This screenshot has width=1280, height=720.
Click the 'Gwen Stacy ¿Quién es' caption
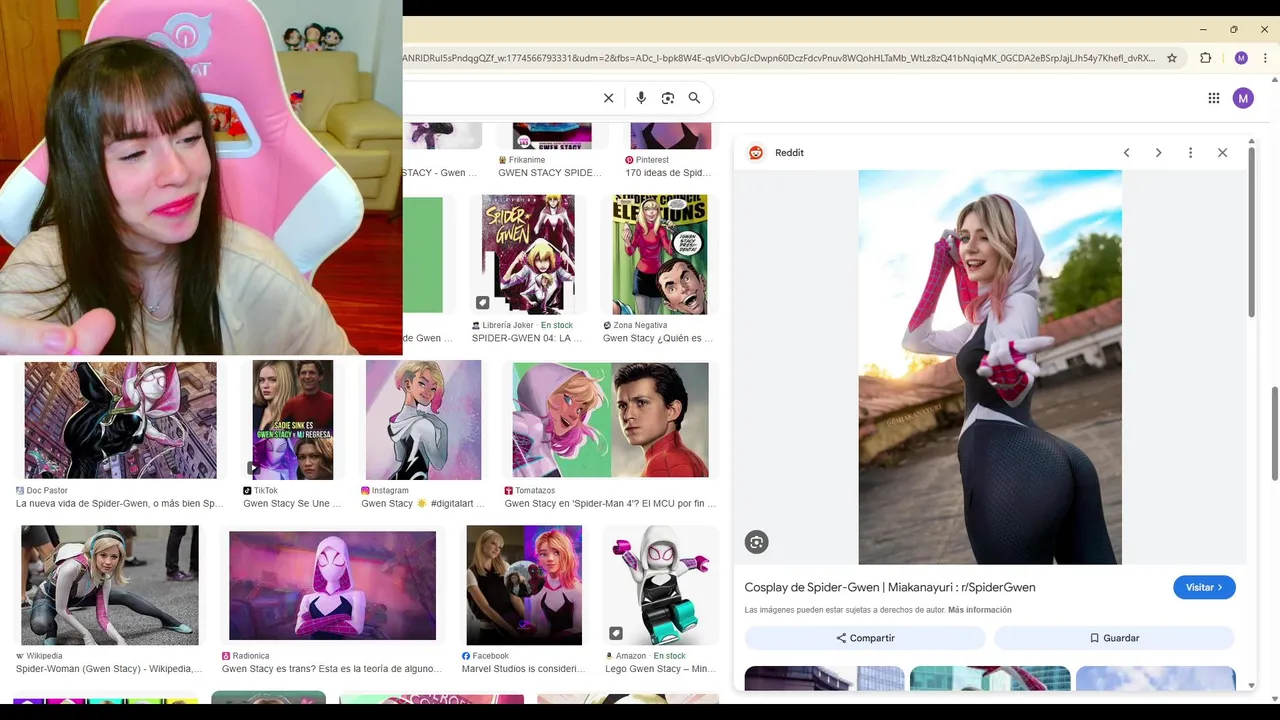point(658,339)
